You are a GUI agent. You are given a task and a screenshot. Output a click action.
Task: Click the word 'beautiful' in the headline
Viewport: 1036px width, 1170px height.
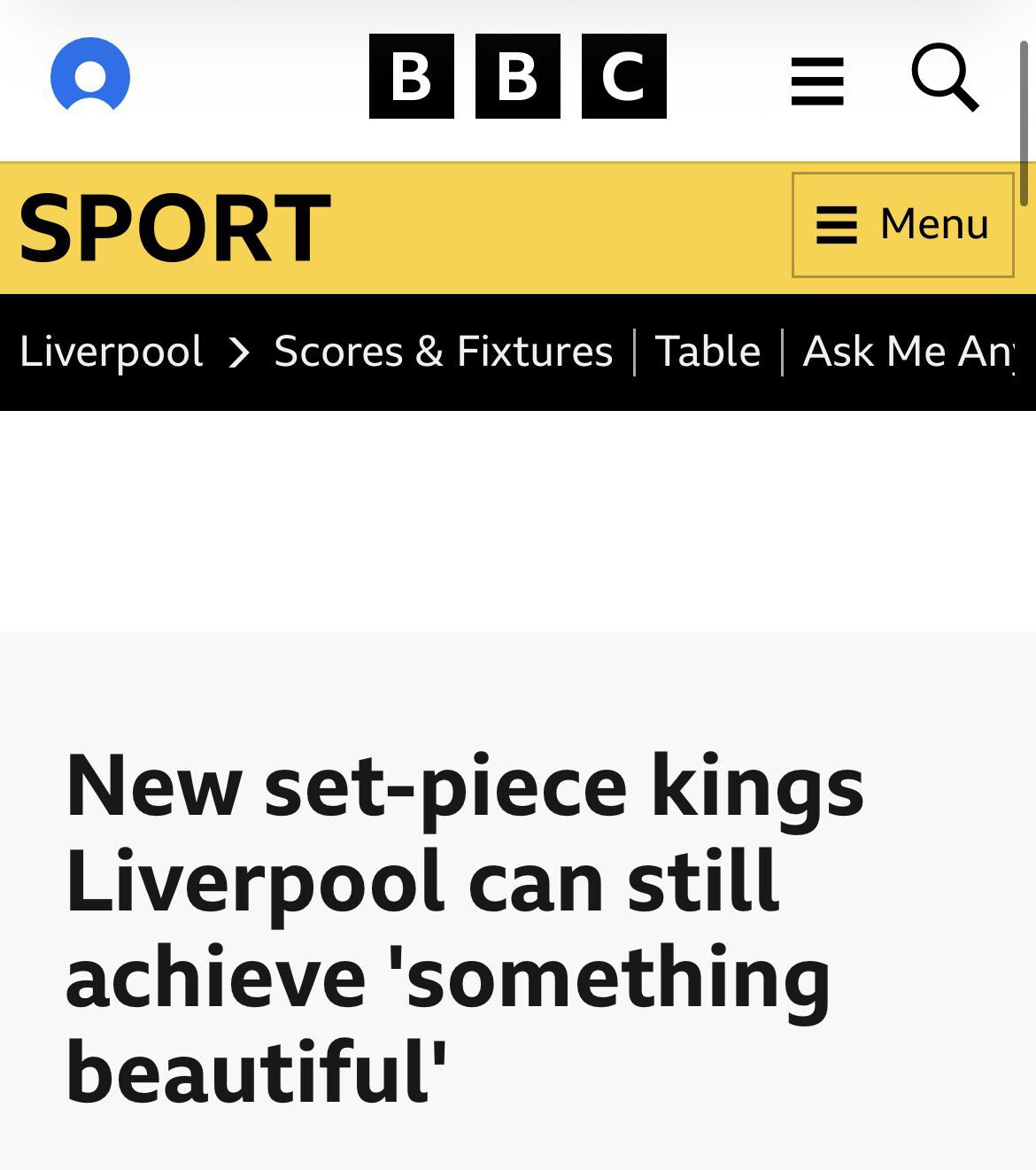[254, 1072]
